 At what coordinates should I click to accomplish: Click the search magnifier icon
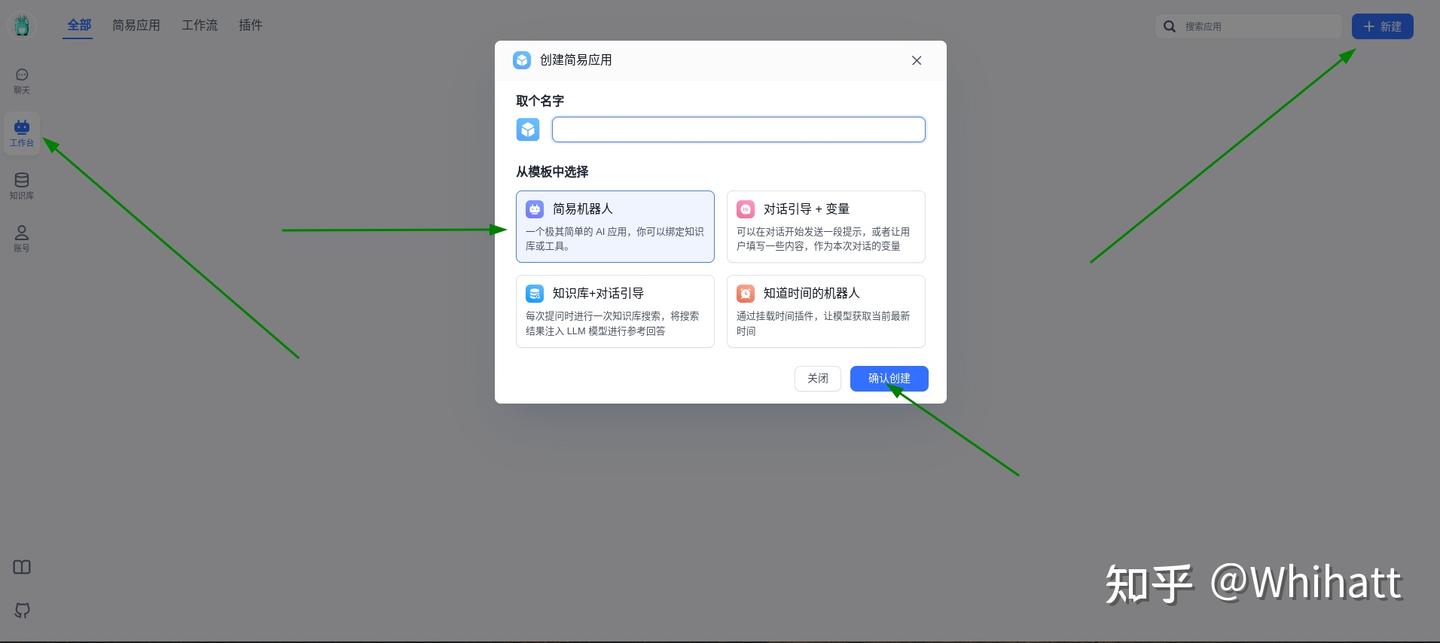1170,26
